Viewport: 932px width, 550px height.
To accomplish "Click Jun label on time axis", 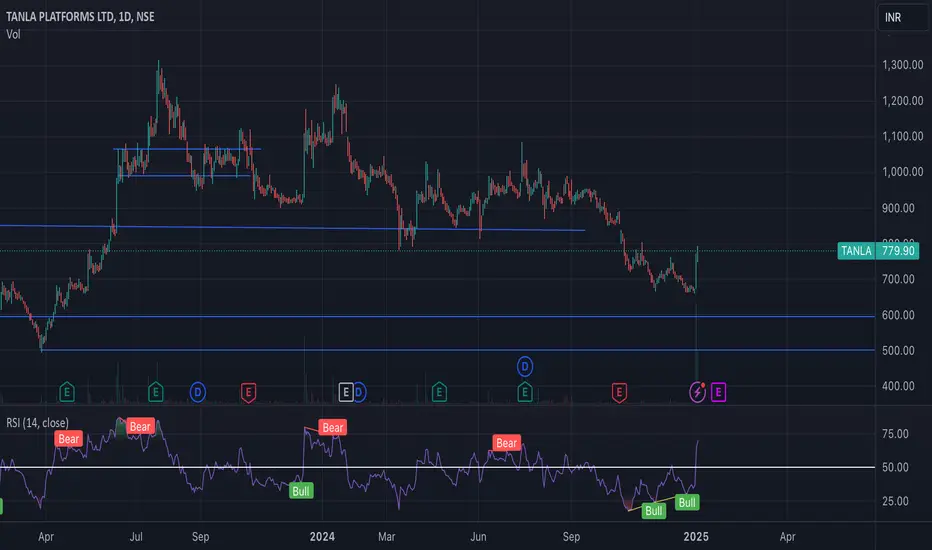I will coord(478,537).
